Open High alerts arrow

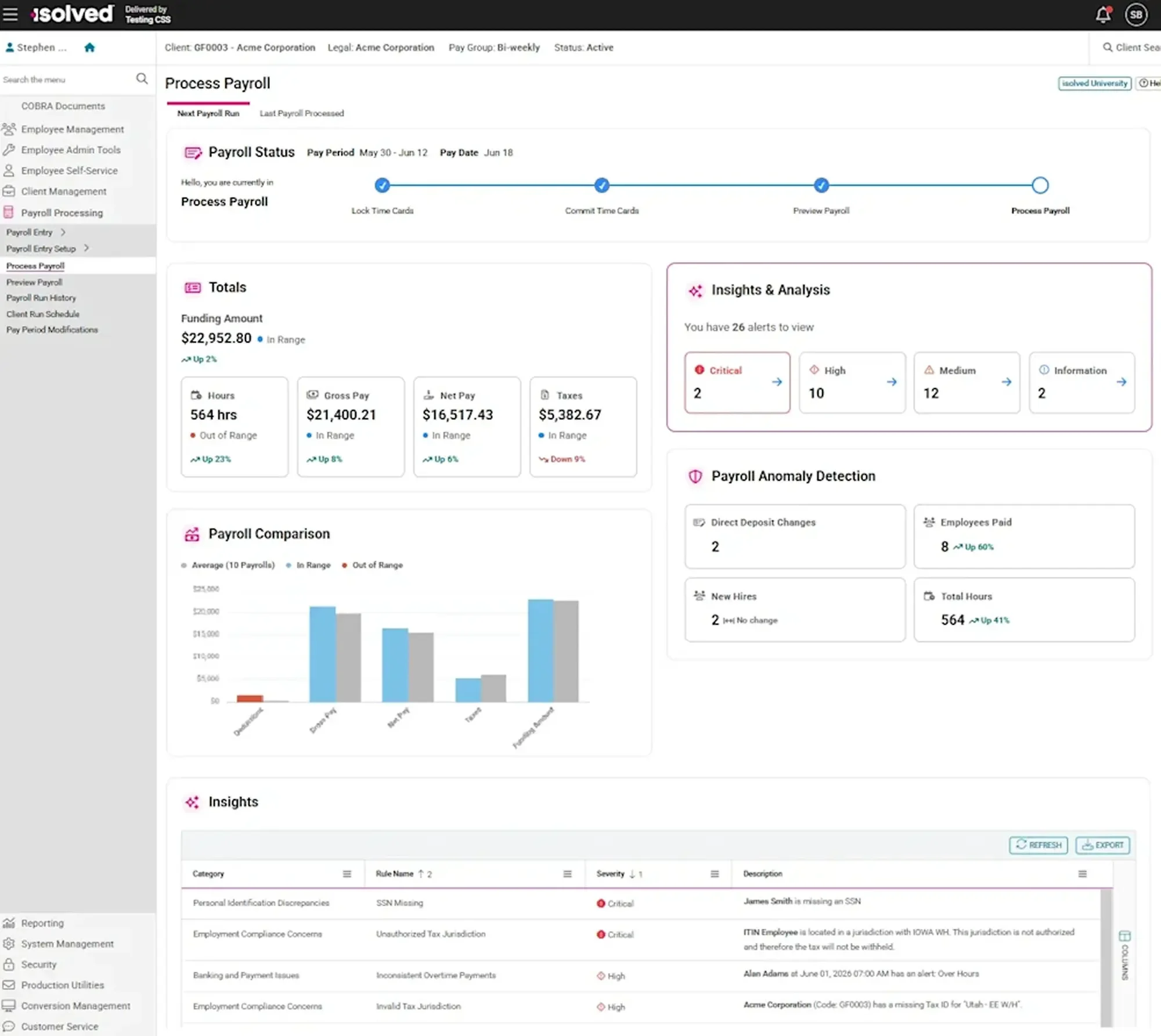(x=892, y=382)
